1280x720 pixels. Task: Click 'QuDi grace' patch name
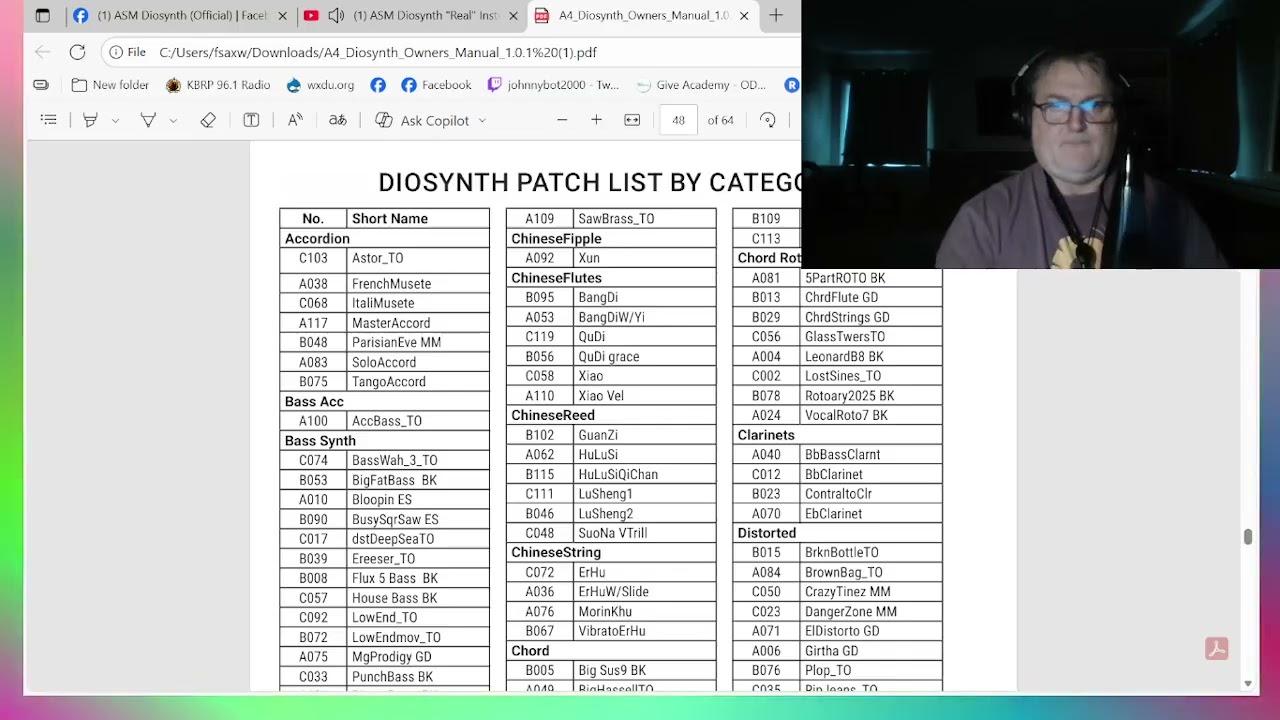(609, 356)
